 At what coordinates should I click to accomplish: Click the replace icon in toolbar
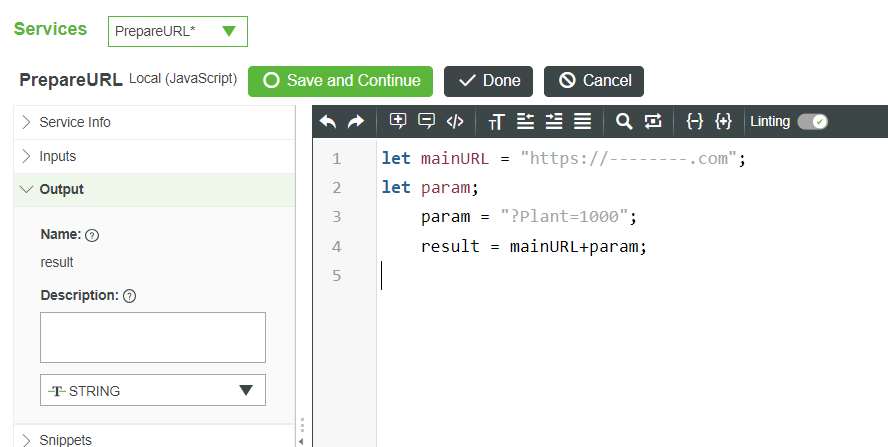pyautogui.click(x=653, y=122)
